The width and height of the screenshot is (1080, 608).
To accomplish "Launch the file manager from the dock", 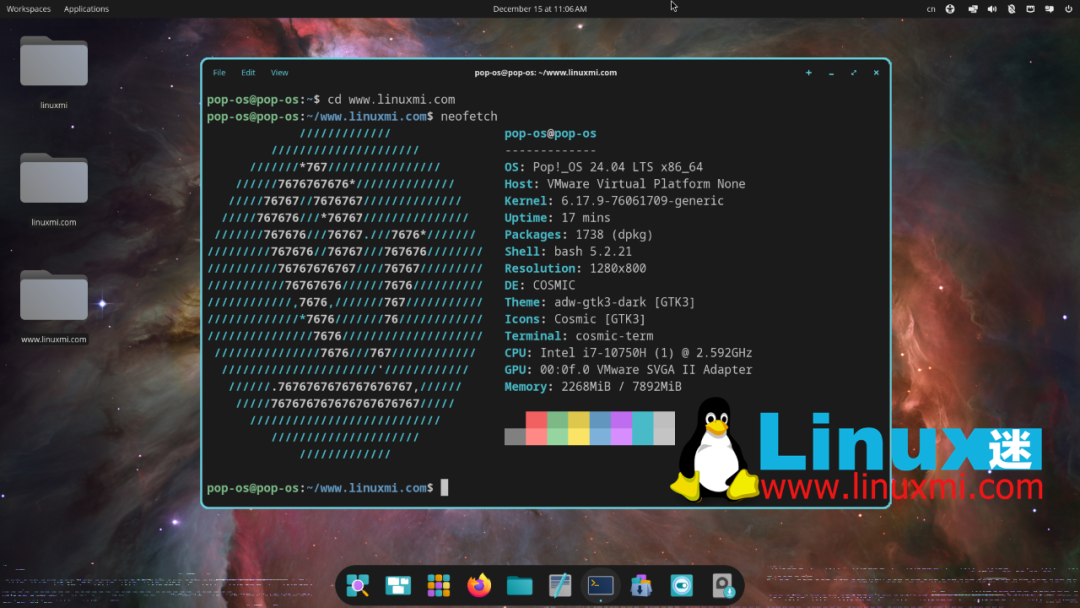I will (x=519, y=585).
